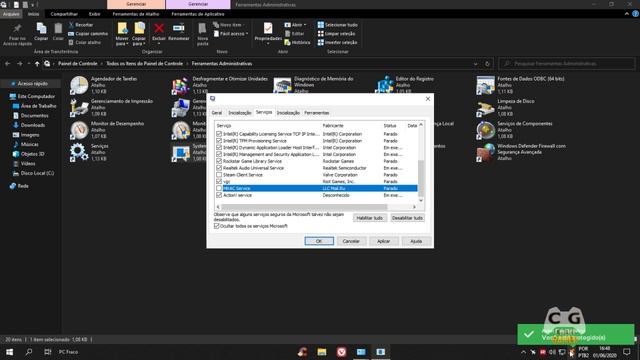Open Diagnóstico de Memória do Windows shortcut
The image size is (640, 360).
[x=313, y=85]
